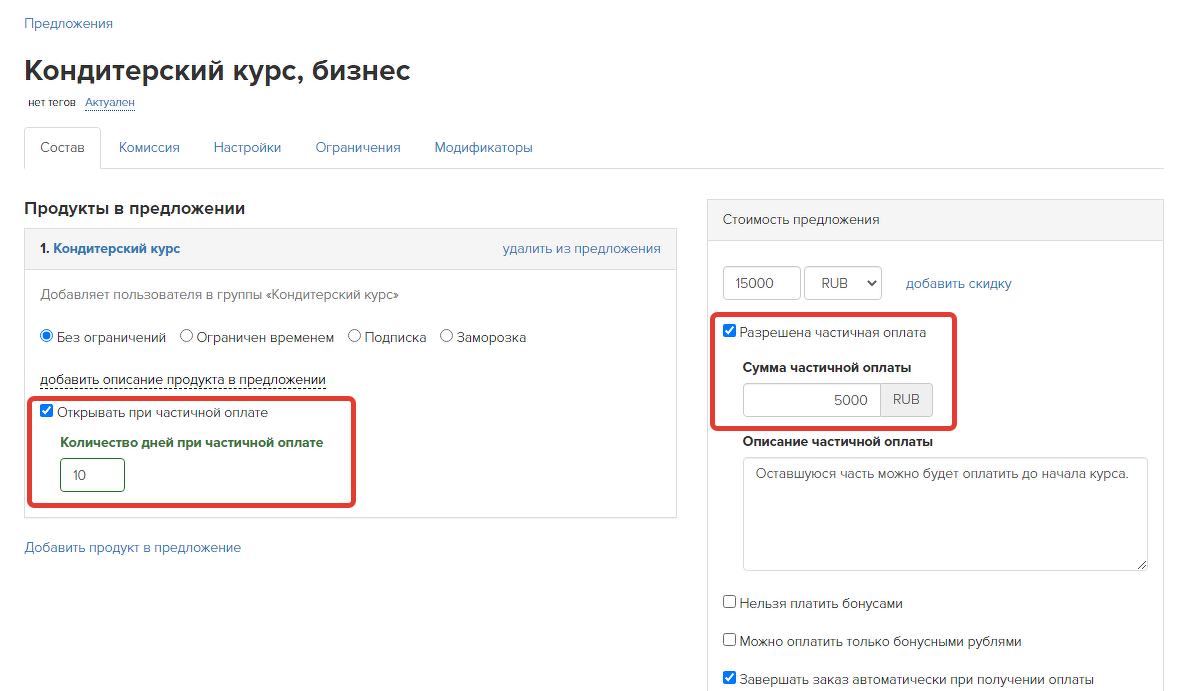Toggle Разрешена частичная оплата checkbox
This screenshot has height=691, width=1190.
tap(730, 331)
